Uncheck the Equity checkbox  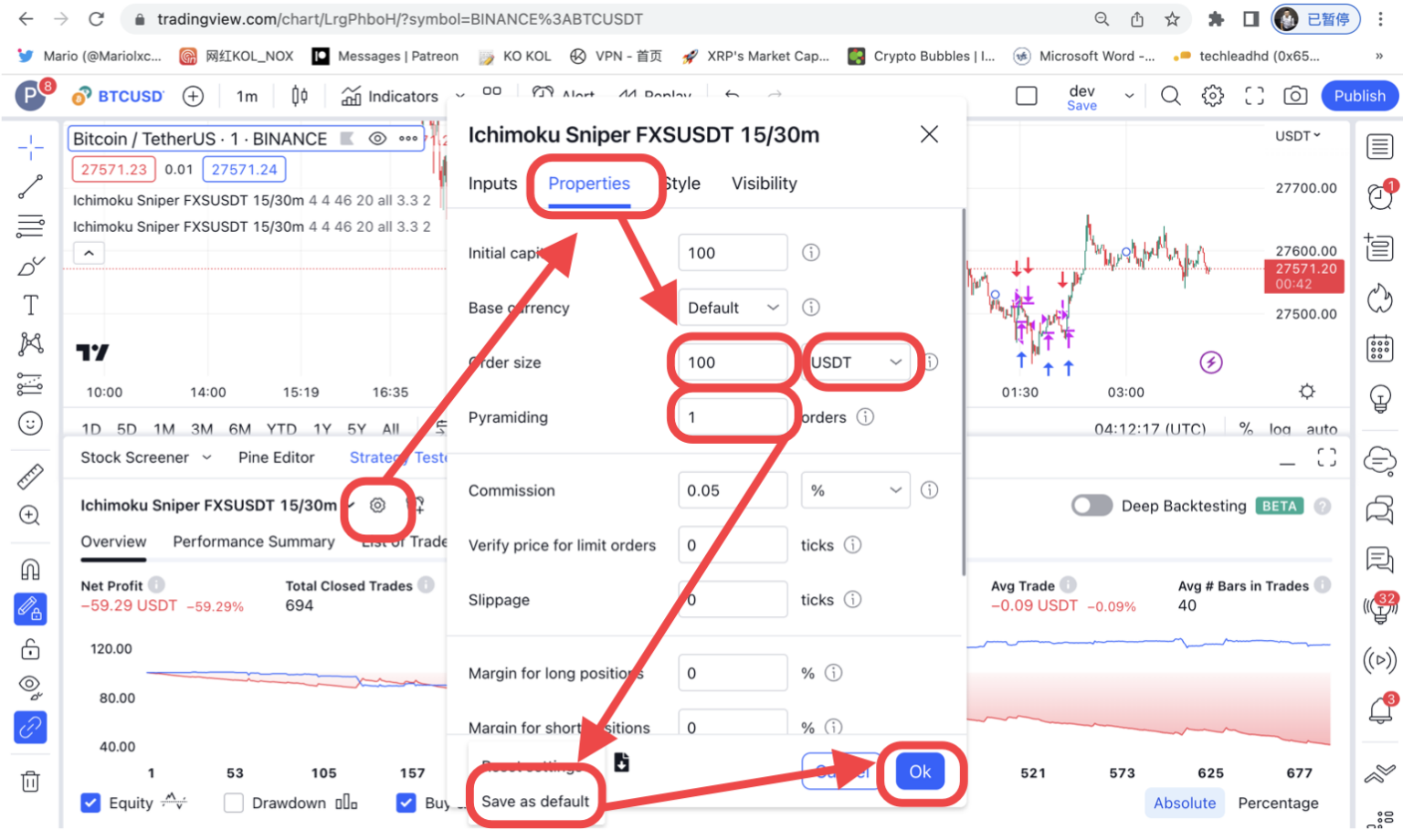point(90,803)
